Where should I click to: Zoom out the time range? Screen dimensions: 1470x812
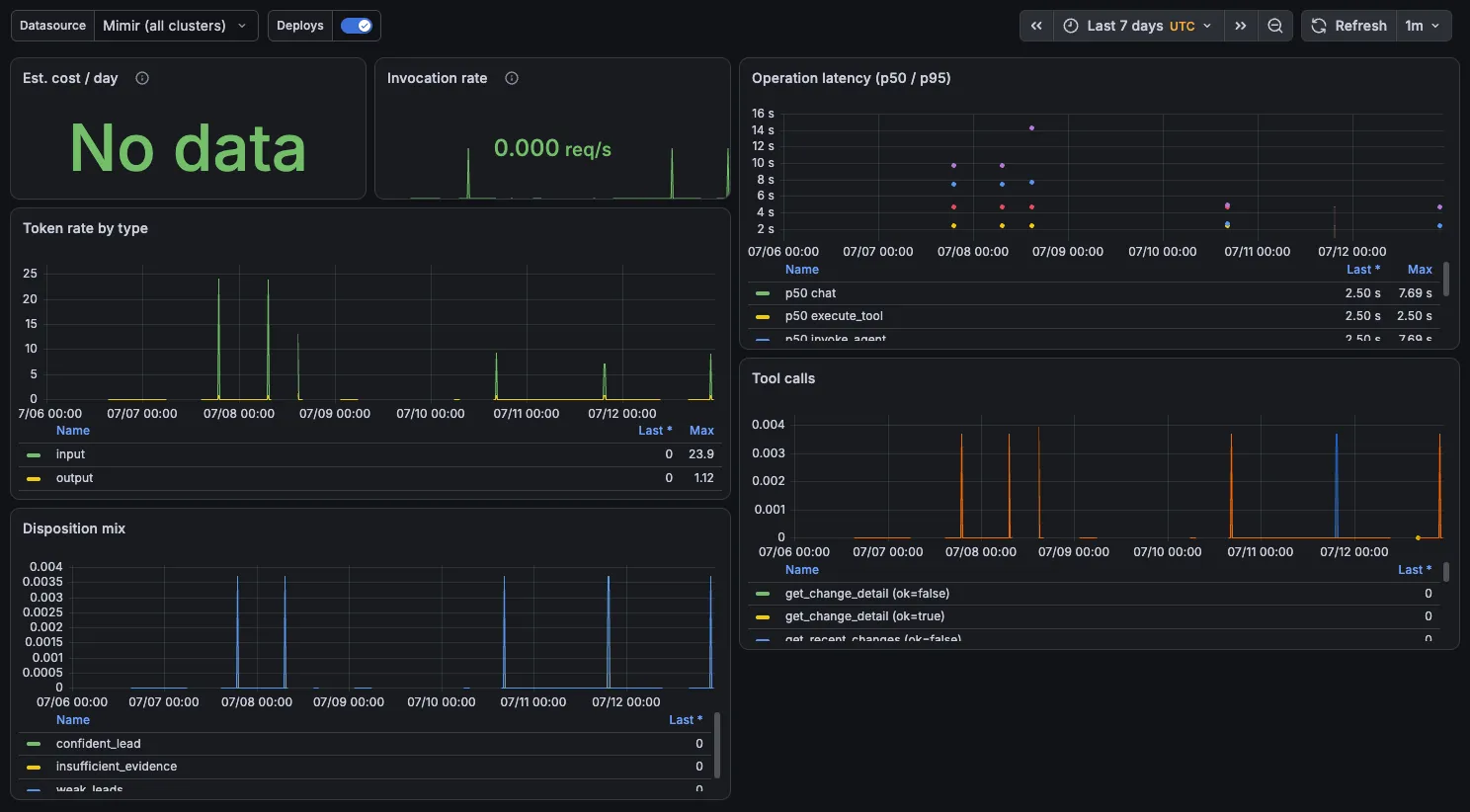pos(1275,26)
